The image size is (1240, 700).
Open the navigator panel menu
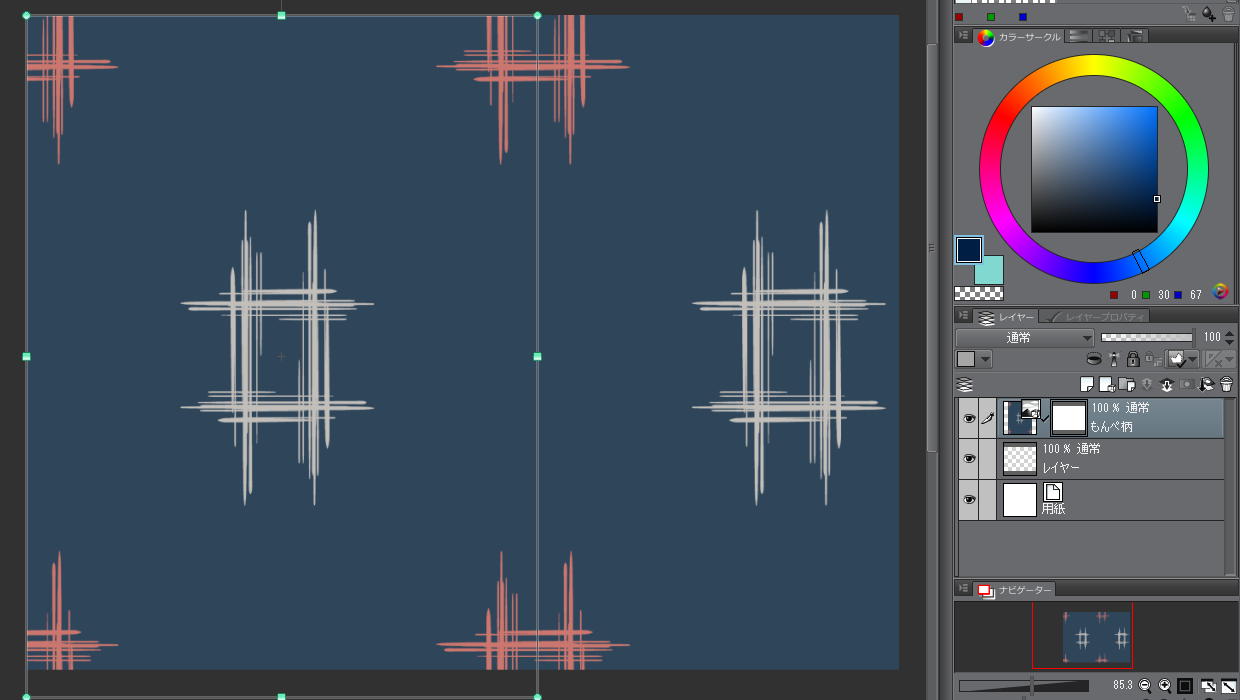coord(963,590)
